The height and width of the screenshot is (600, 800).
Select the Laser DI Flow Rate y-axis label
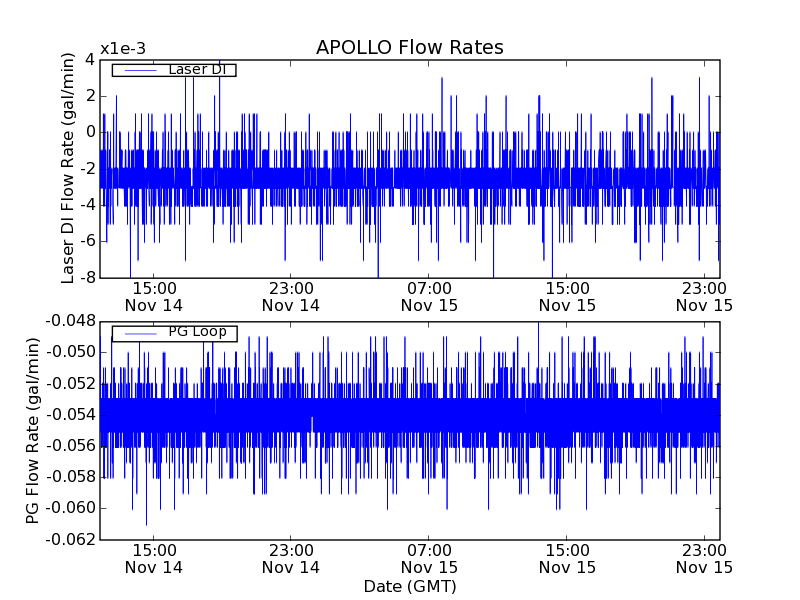coord(68,168)
